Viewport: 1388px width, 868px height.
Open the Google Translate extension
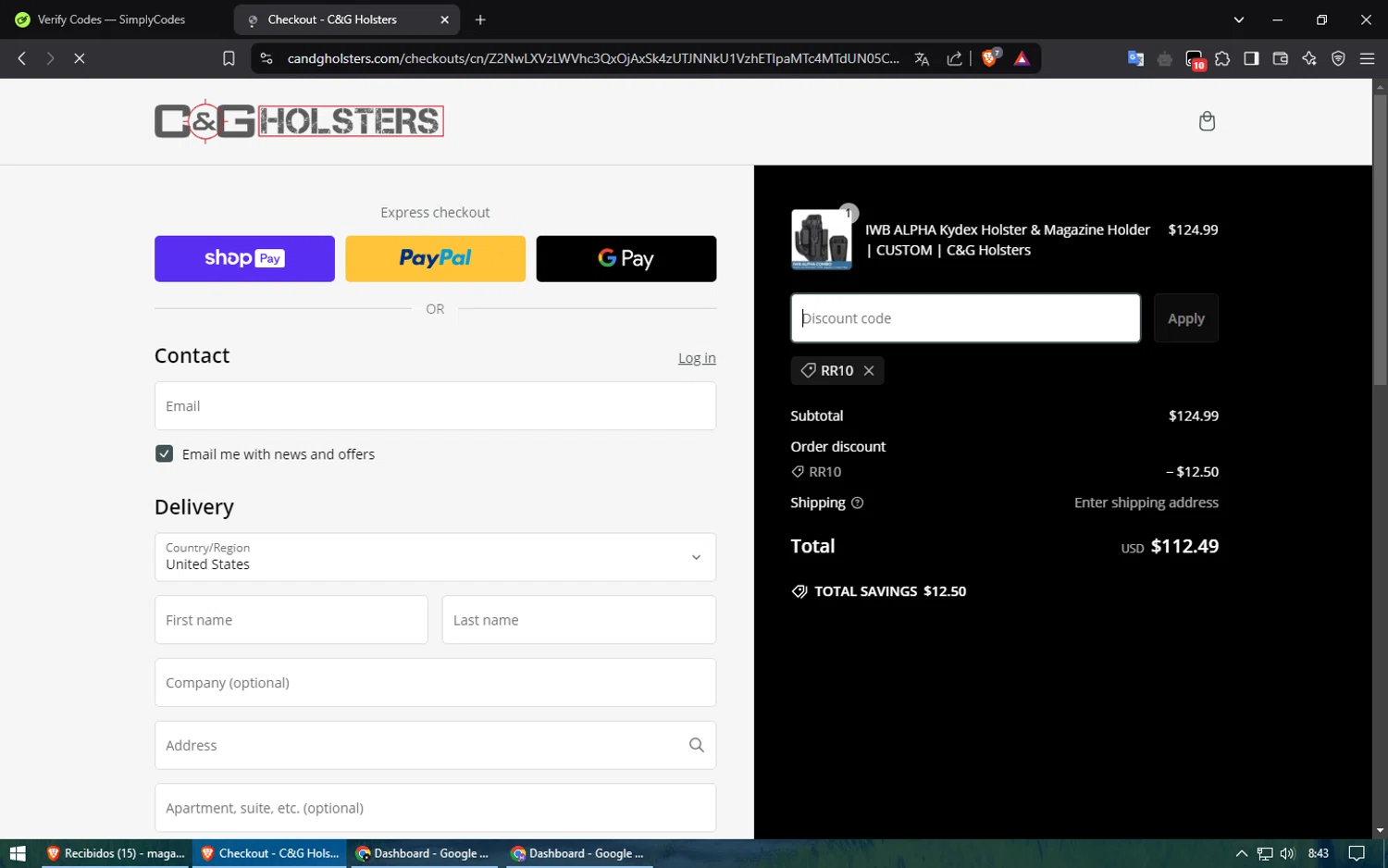click(x=1135, y=58)
